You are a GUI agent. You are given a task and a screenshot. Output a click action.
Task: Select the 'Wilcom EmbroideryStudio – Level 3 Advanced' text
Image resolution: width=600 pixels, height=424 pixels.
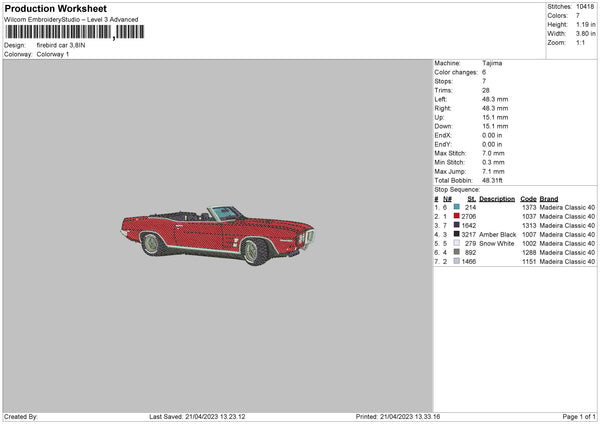coord(71,20)
